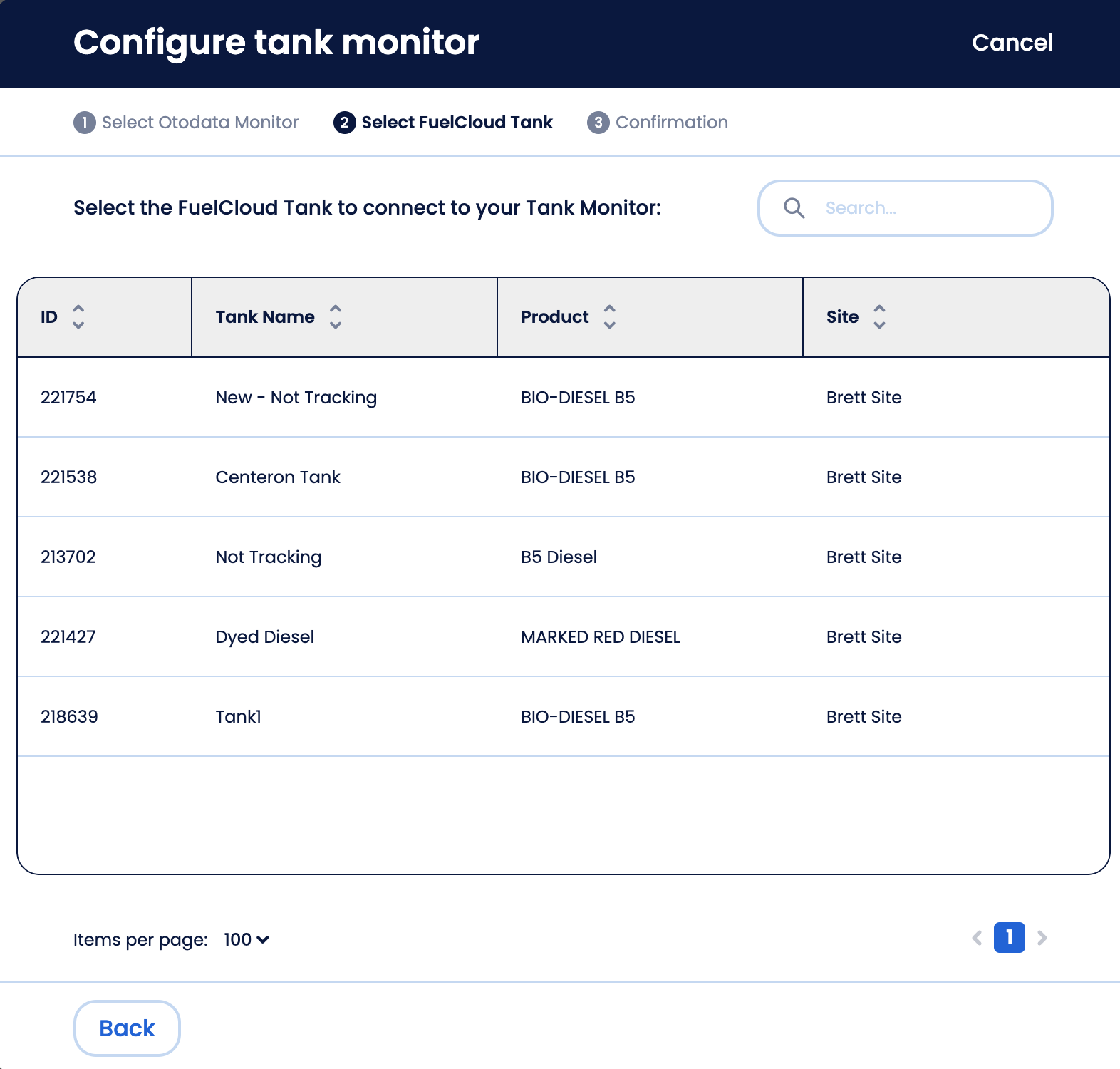This screenshot has width=1120, height=1069.
Task: Choose the Centeron Tank row name
Action: pos(278,477)
